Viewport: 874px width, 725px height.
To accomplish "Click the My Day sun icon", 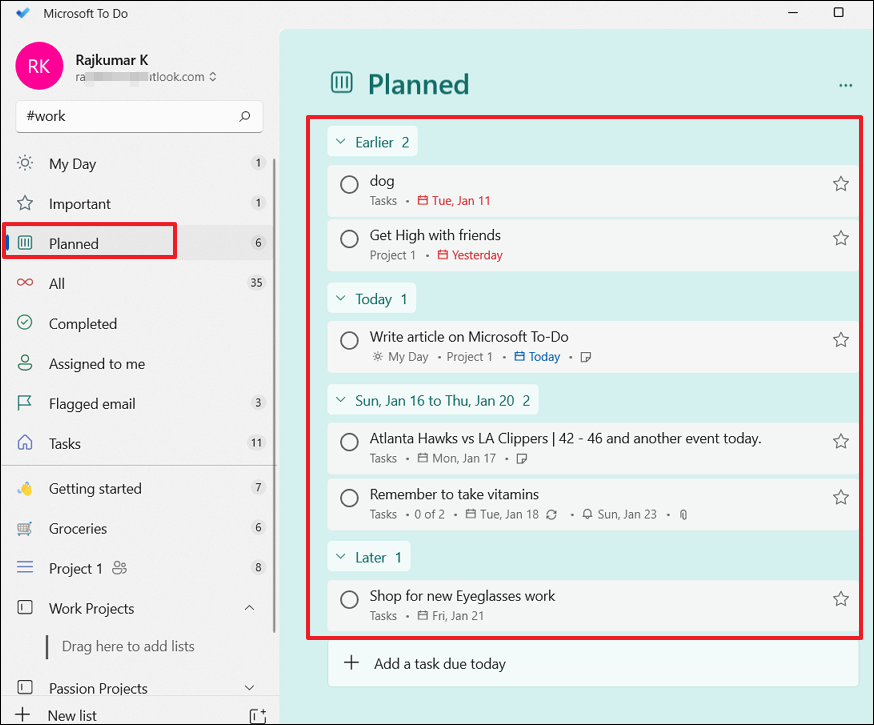I will tap(25, 163).
